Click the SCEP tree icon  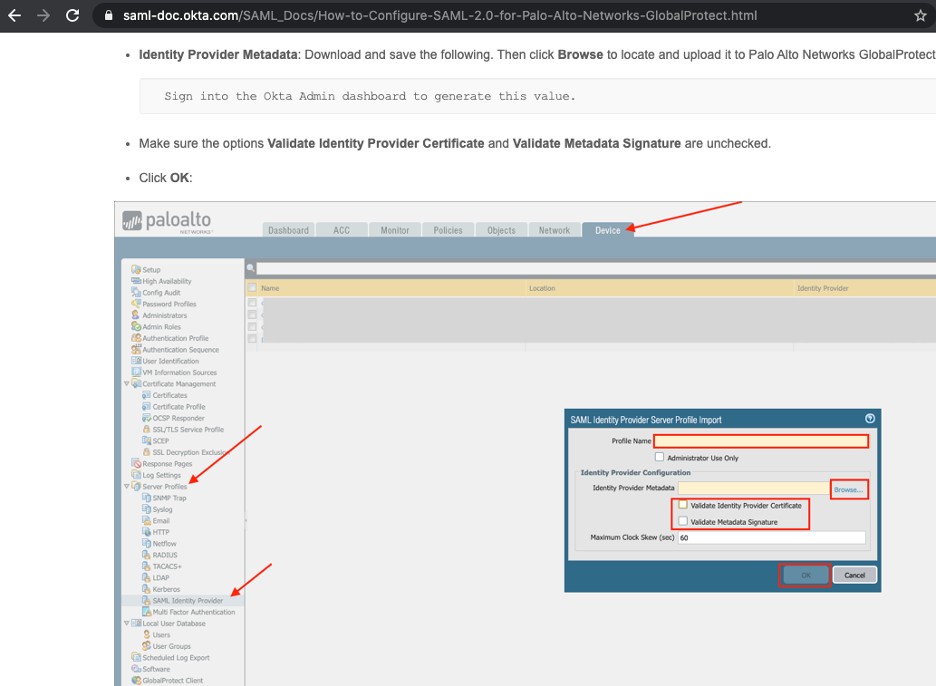[146, 440]
